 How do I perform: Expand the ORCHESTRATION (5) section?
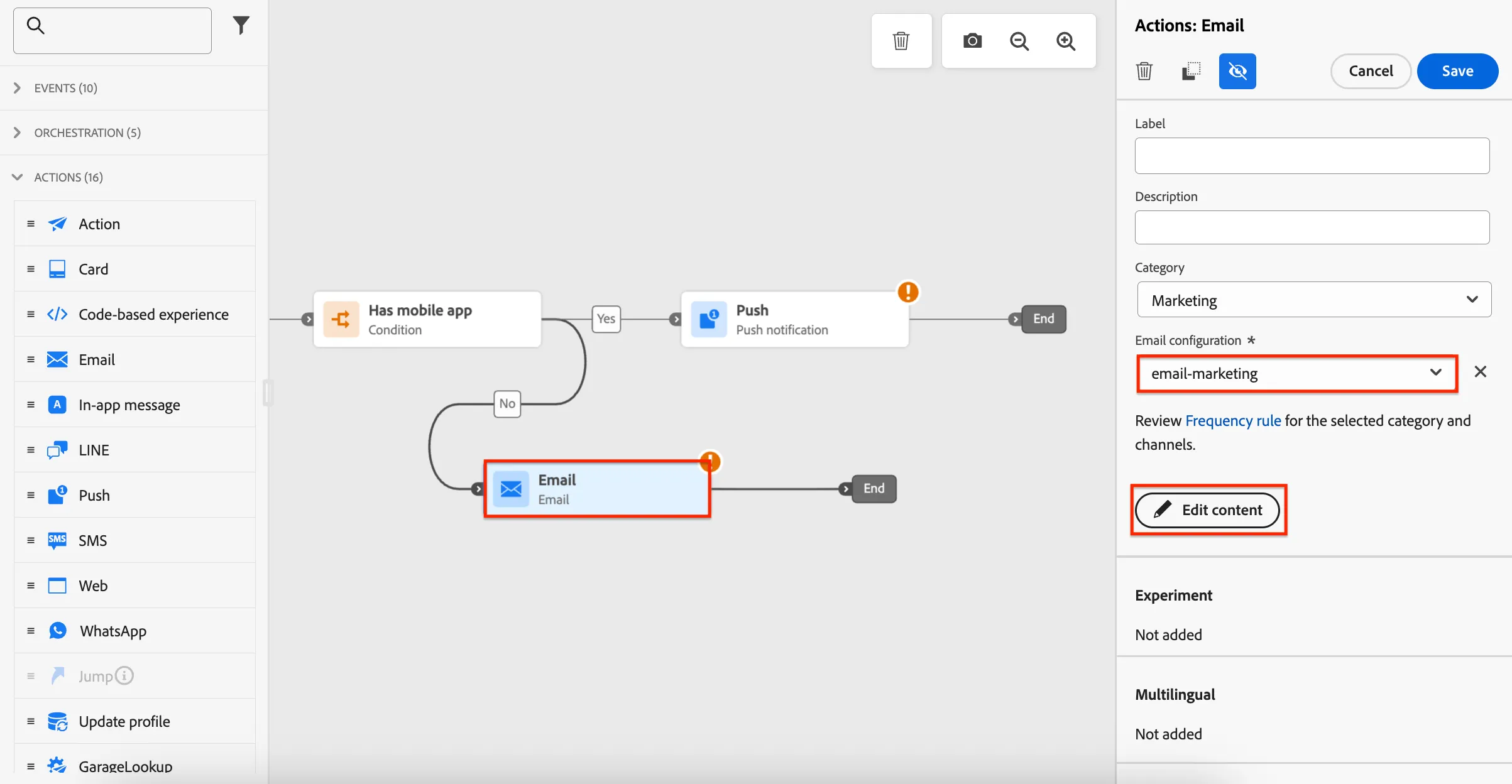pyautogui.click(x=134, y=133)
